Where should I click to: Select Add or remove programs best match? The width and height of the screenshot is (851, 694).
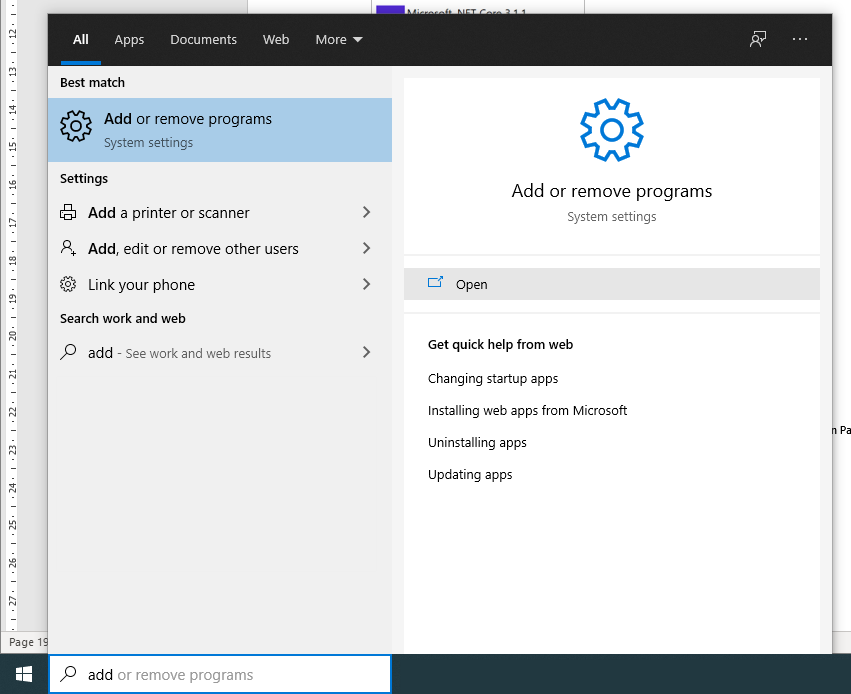[x=220, y=130]
